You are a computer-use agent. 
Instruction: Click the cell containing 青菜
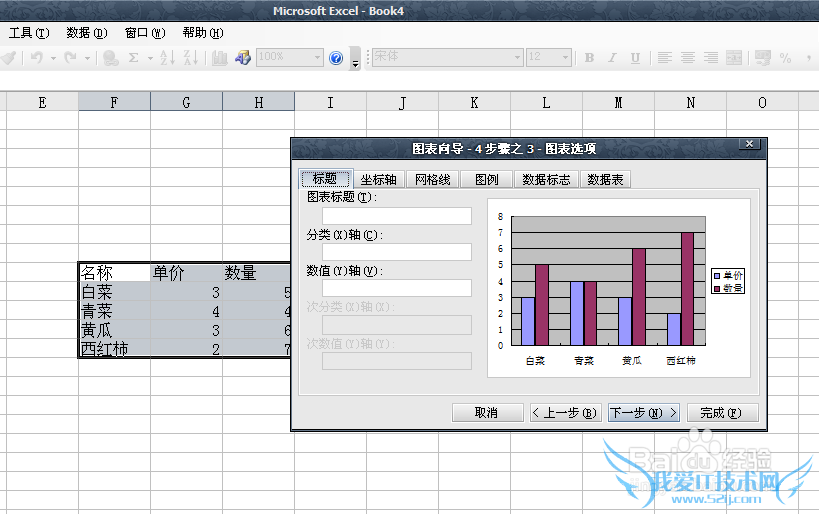[114, 311]
